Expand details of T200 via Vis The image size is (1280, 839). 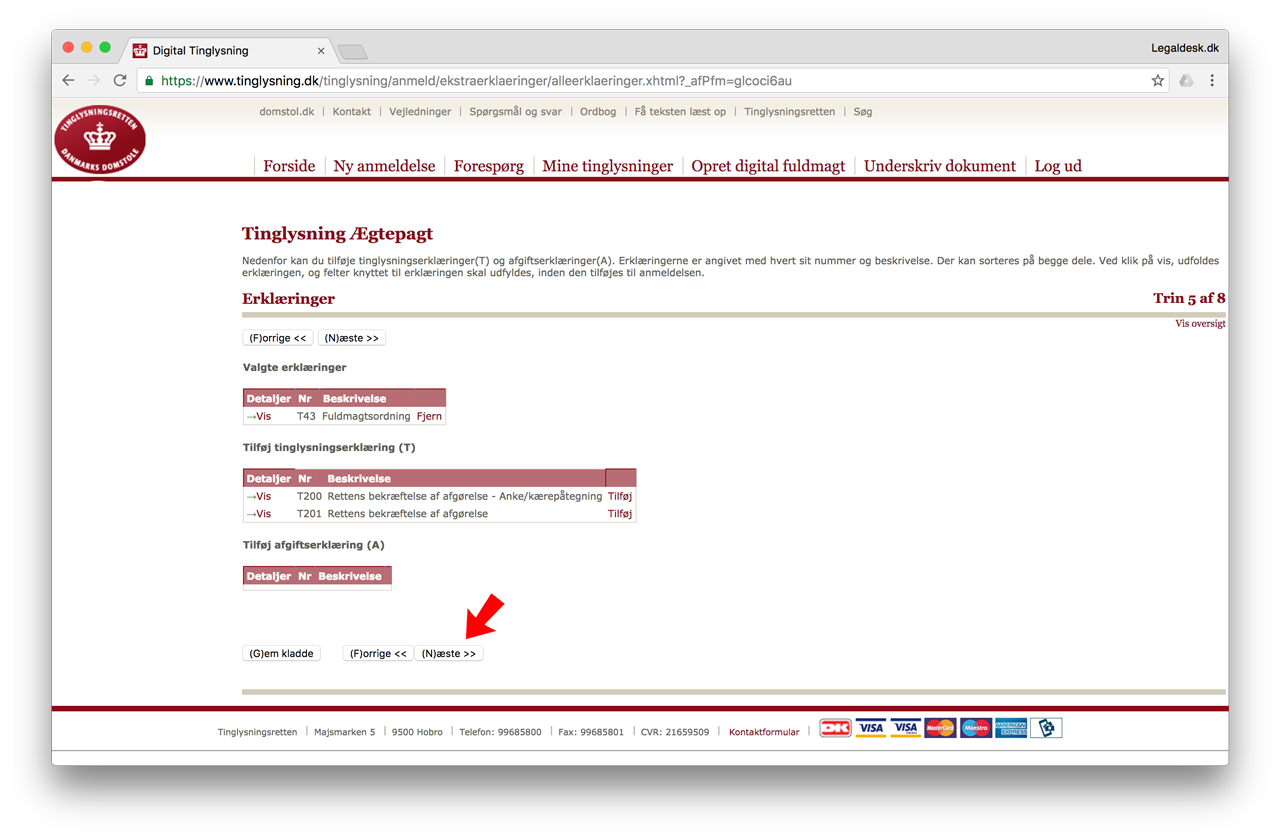tap(259, 496)
